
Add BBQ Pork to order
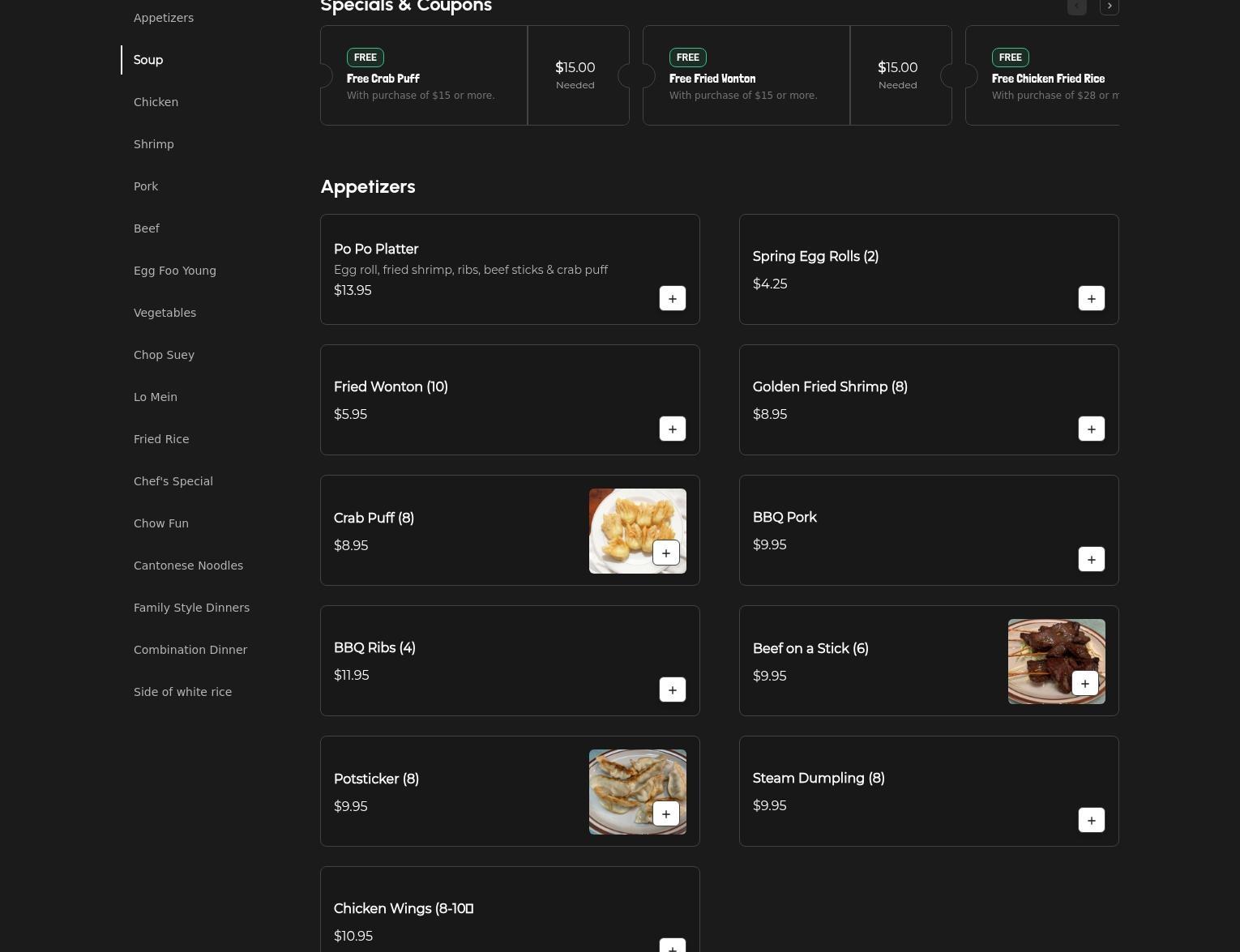(x=1091, y=559)
